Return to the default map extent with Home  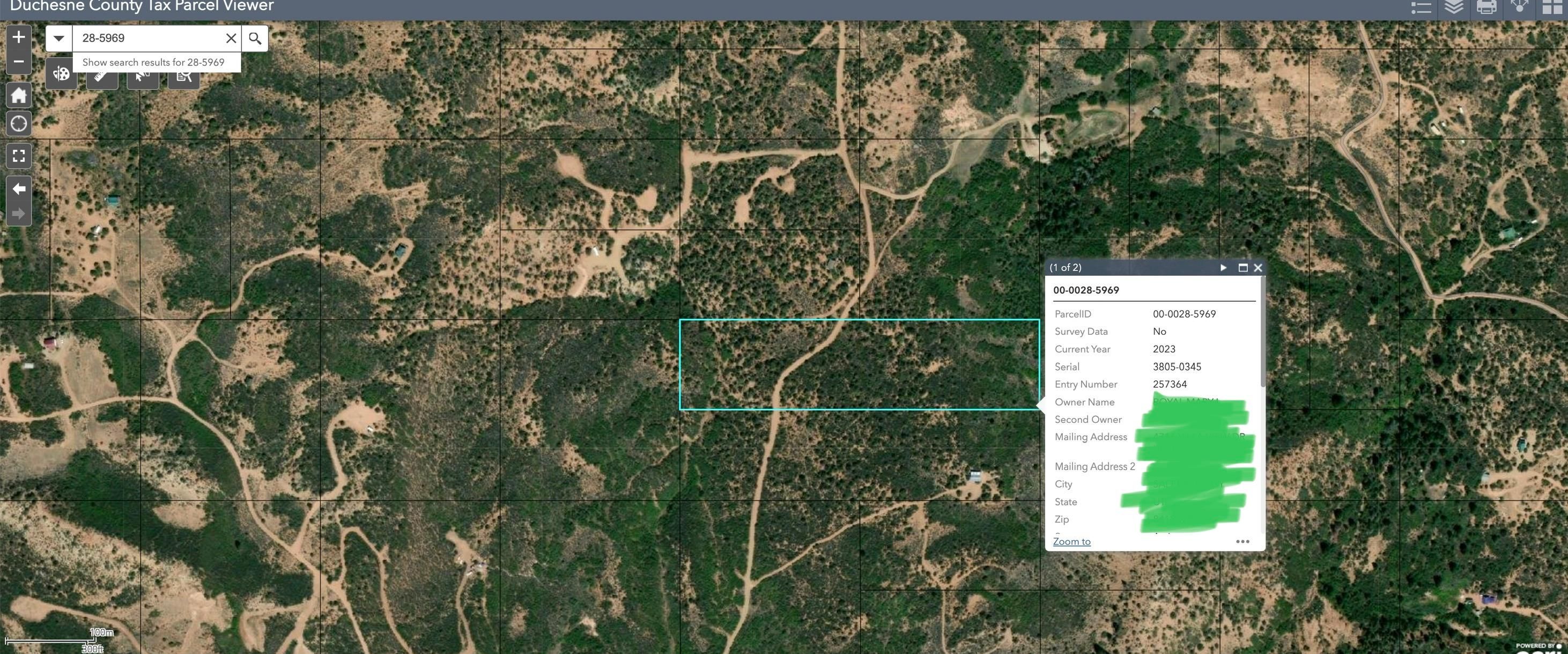(18, 95)
